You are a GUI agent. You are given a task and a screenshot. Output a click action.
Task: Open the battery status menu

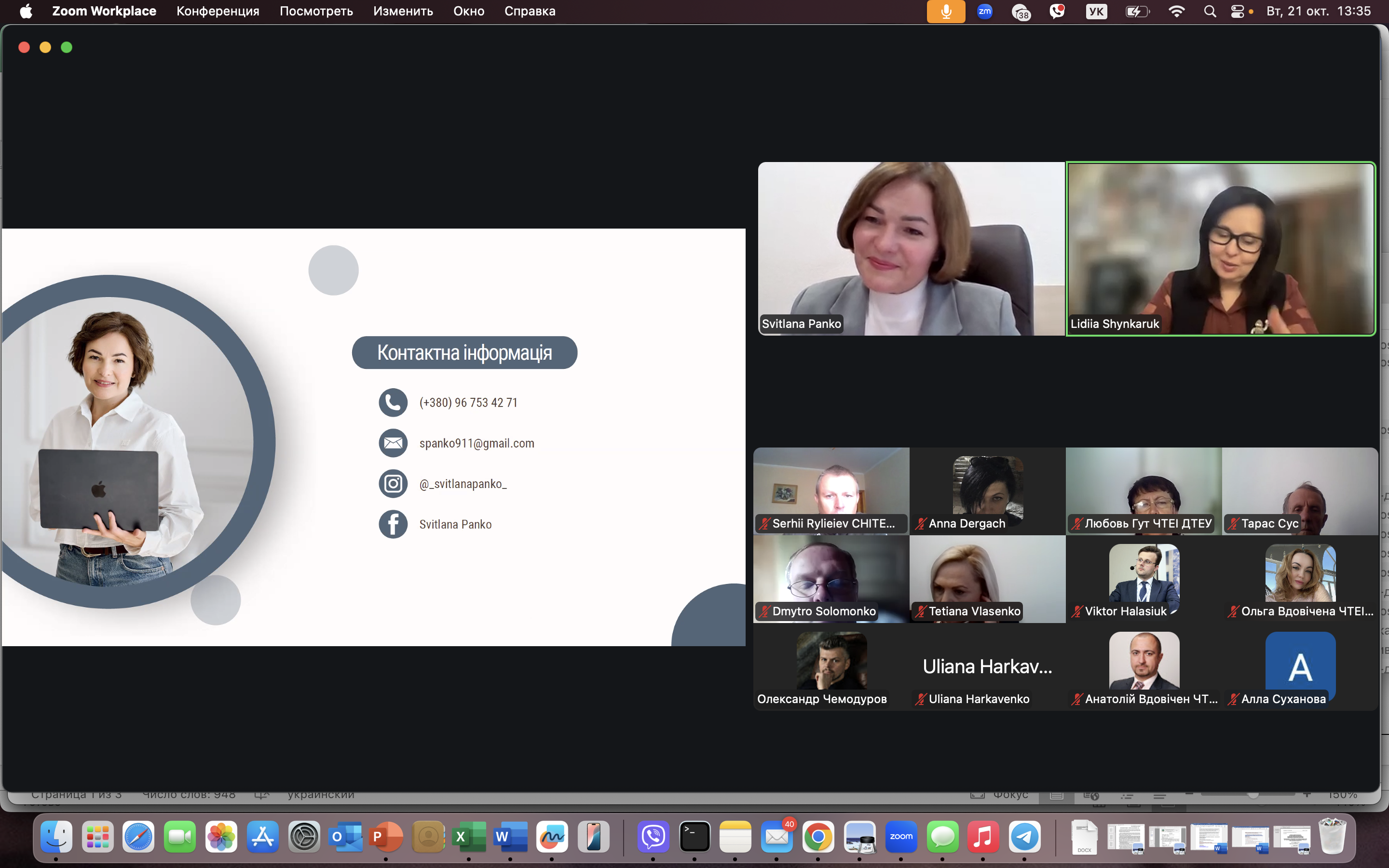[x=1136, y=12]
